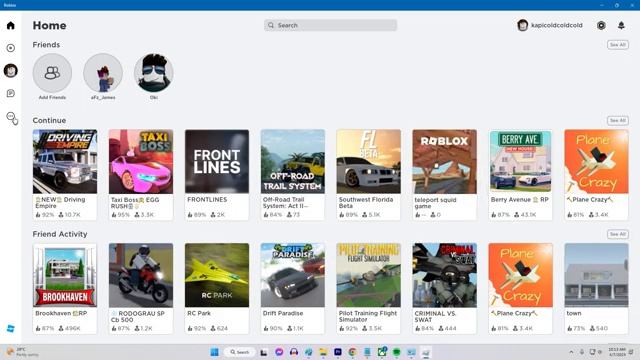
Task: Open Task View in the taskbar
Action: 264,352
